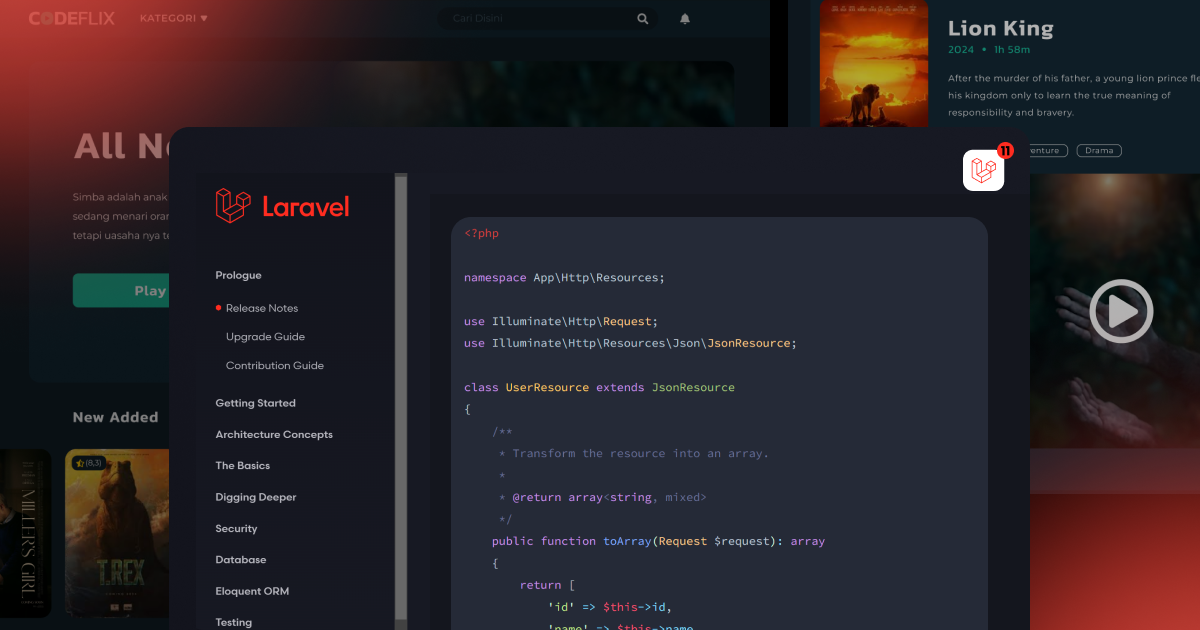Expand the Eloquent ORM section
This screenshot has width=1200, height=630.
252,591
